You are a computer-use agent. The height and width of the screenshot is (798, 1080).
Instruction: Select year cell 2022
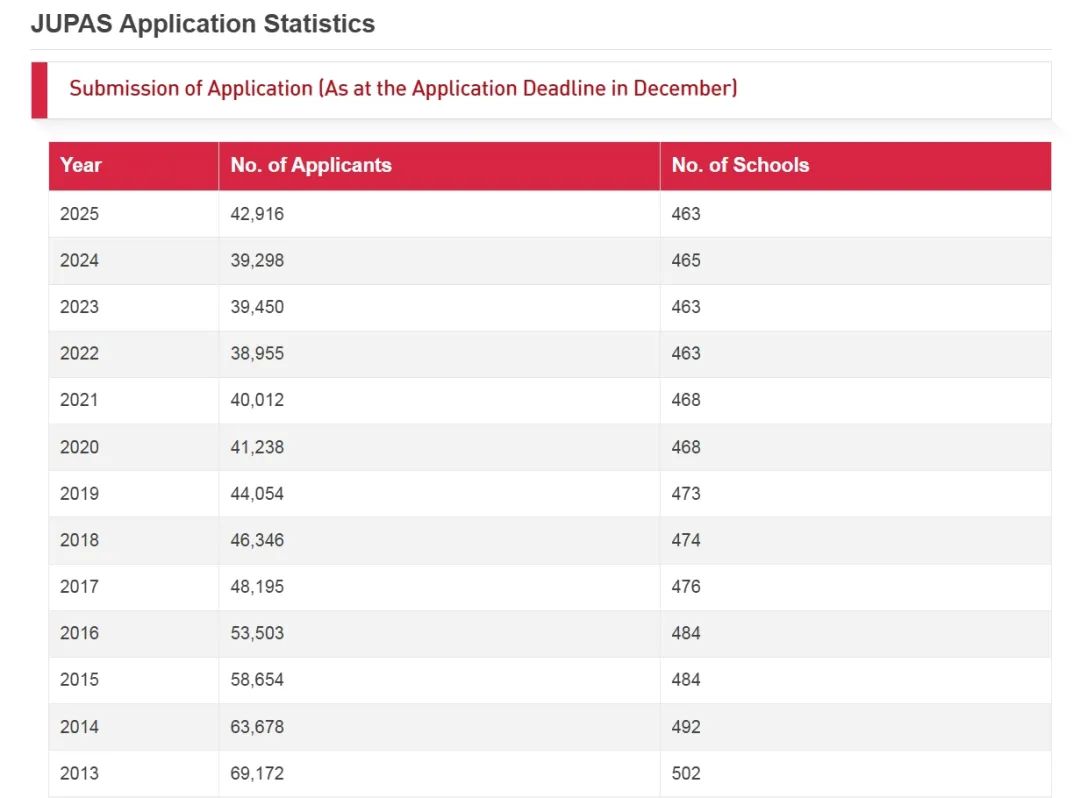(79, 354)
